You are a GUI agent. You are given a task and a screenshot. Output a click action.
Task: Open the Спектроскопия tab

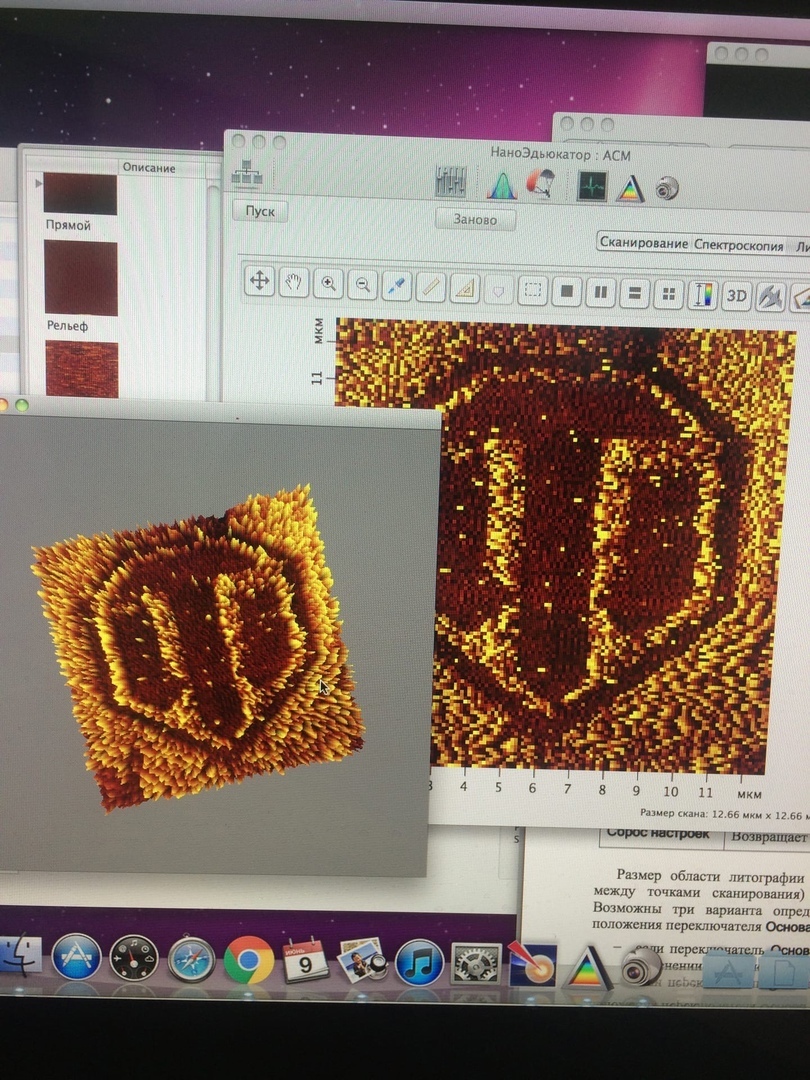(x=738, y=245)
